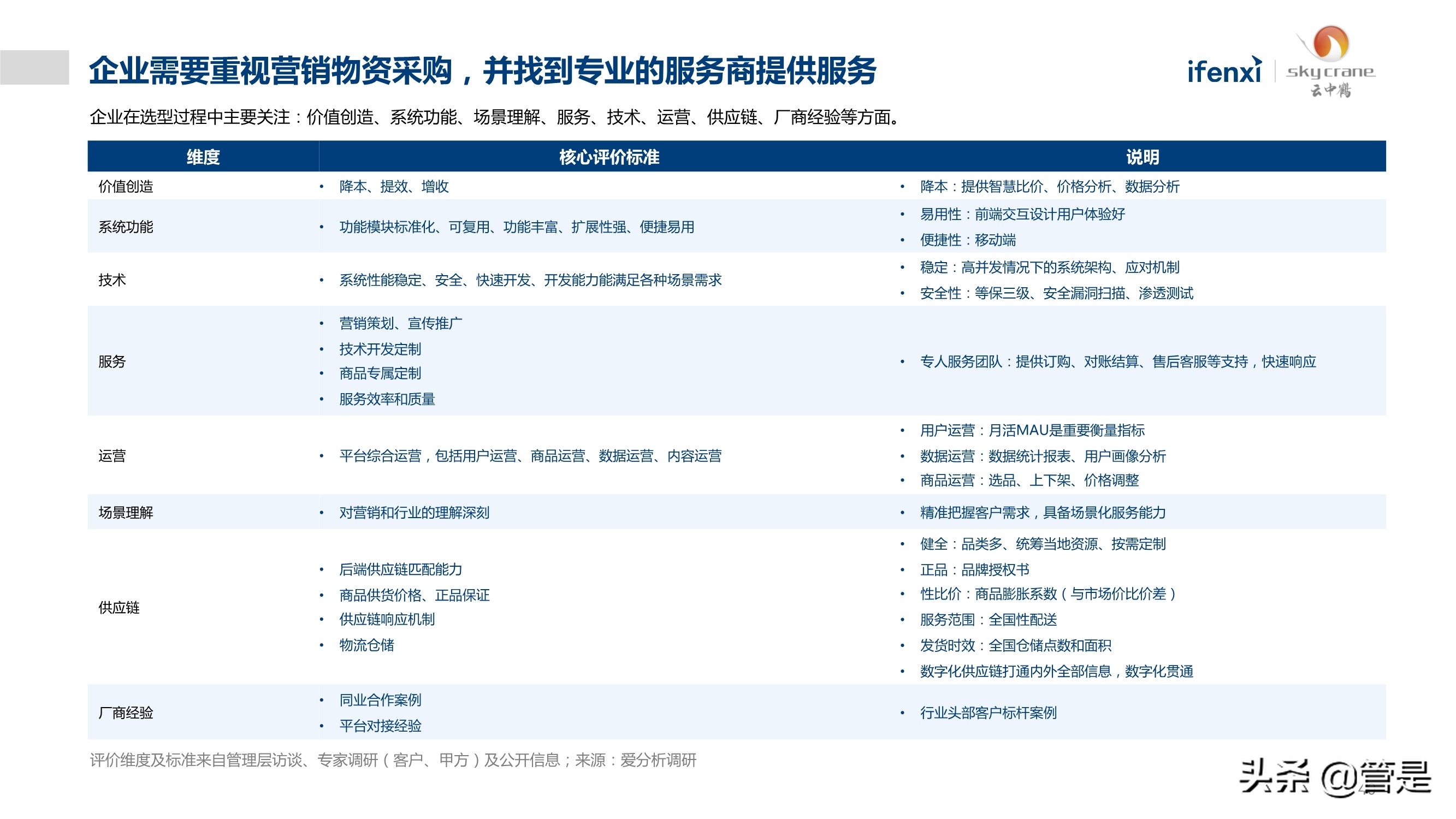Select the 技术 dimension row

click(112, 280)
